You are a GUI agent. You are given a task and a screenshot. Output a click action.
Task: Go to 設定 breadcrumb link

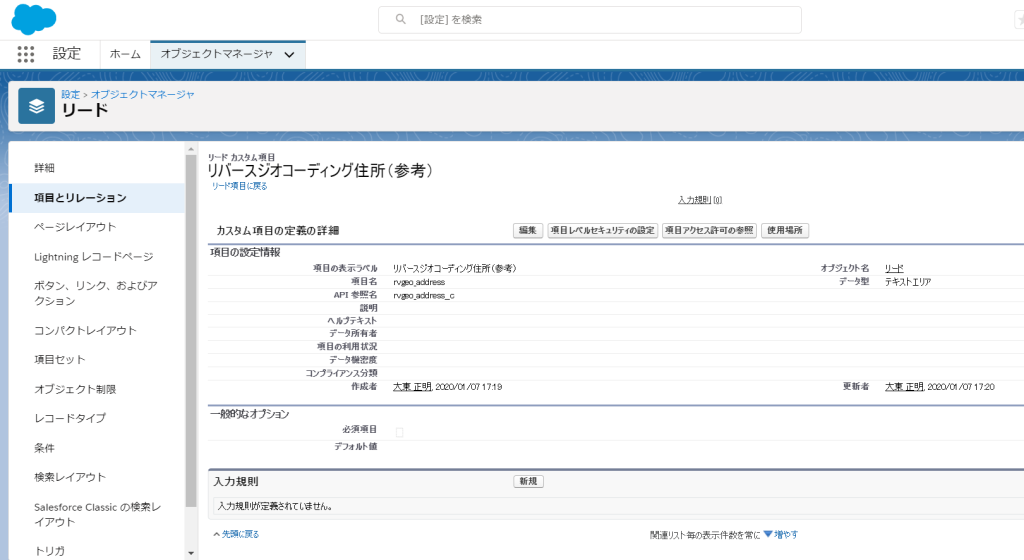coord(71,94)
